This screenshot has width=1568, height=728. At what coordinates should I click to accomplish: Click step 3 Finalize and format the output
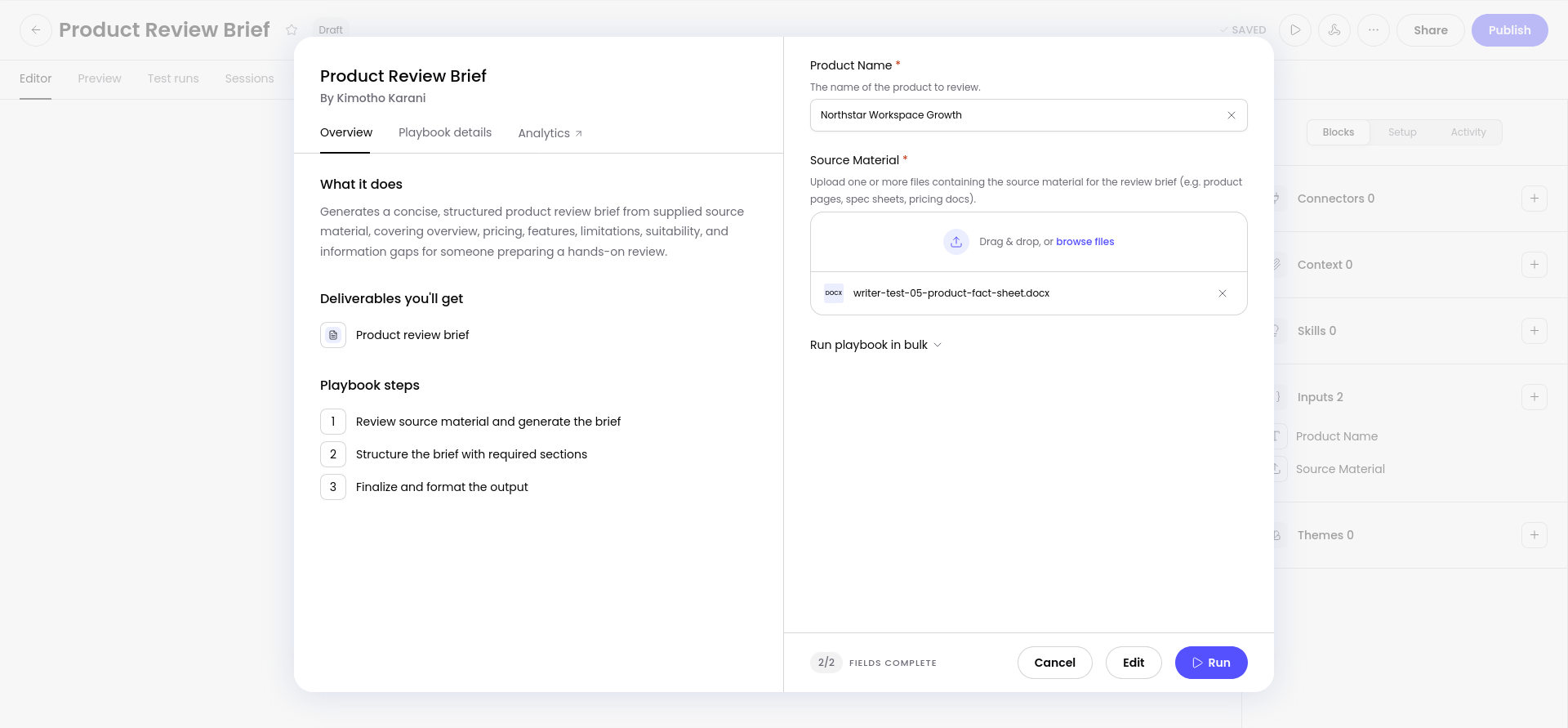click(425, 487)
